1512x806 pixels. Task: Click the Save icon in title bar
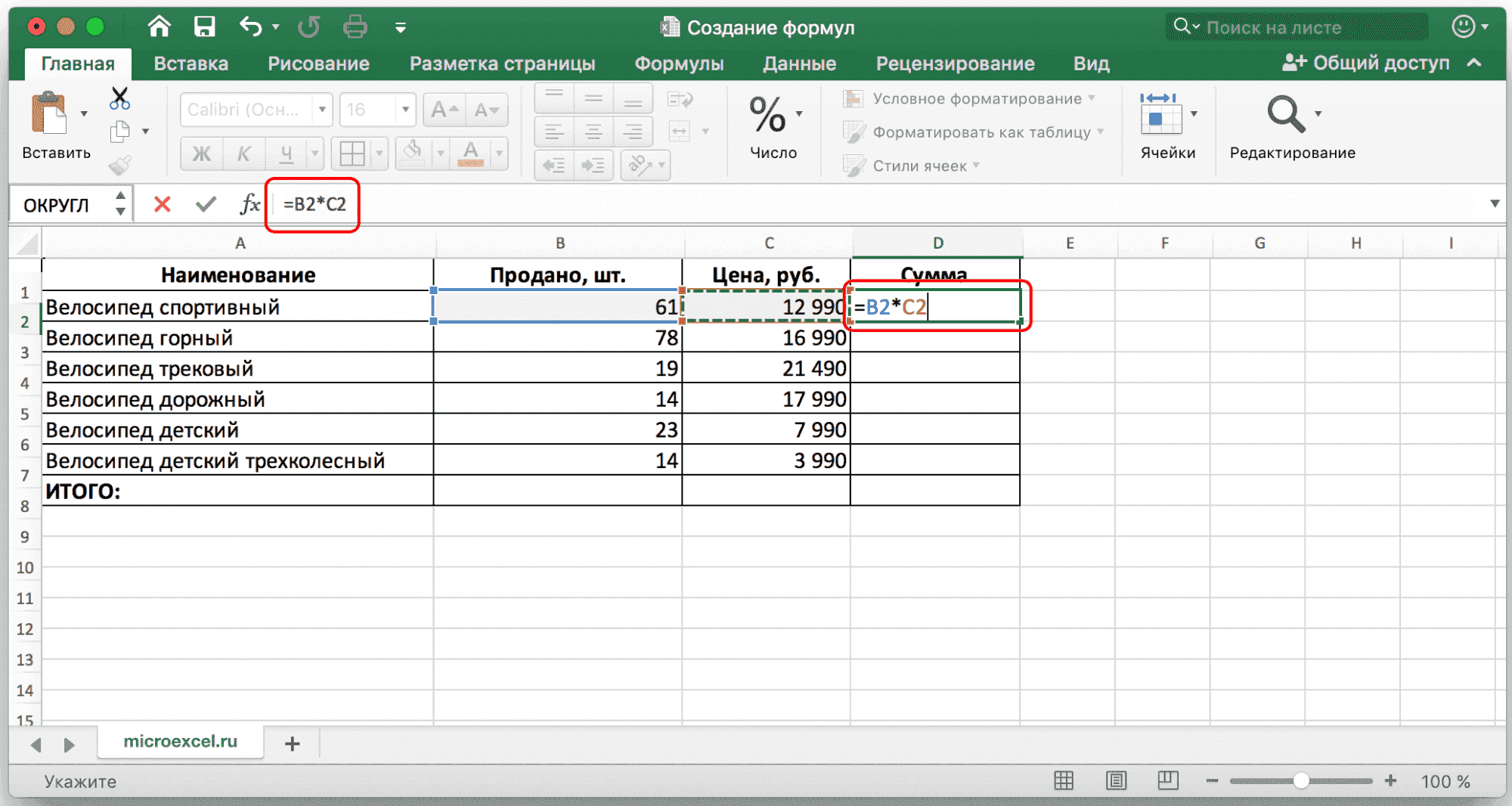pyautogui.click(x=204, y=27)
